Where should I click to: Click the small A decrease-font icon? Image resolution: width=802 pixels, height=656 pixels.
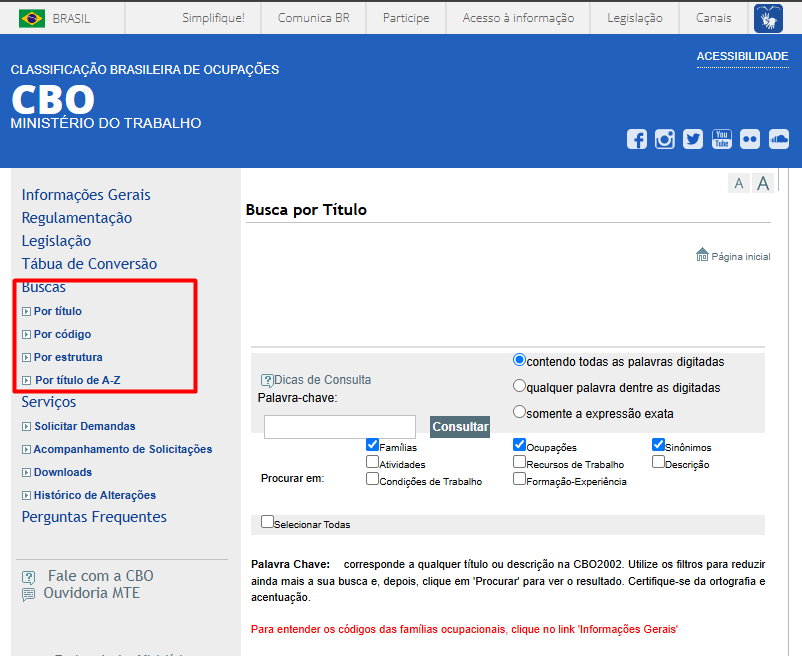(739, 183)
